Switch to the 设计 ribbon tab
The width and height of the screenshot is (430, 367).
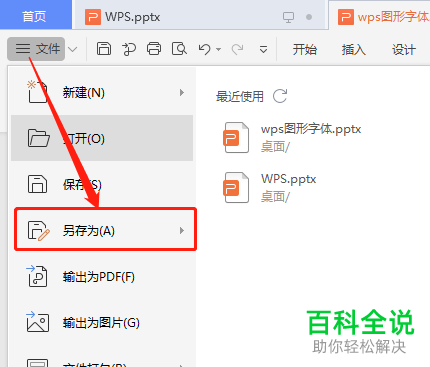403,49
